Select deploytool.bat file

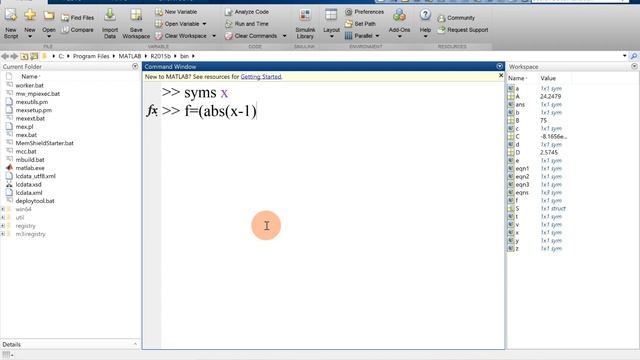35,201
